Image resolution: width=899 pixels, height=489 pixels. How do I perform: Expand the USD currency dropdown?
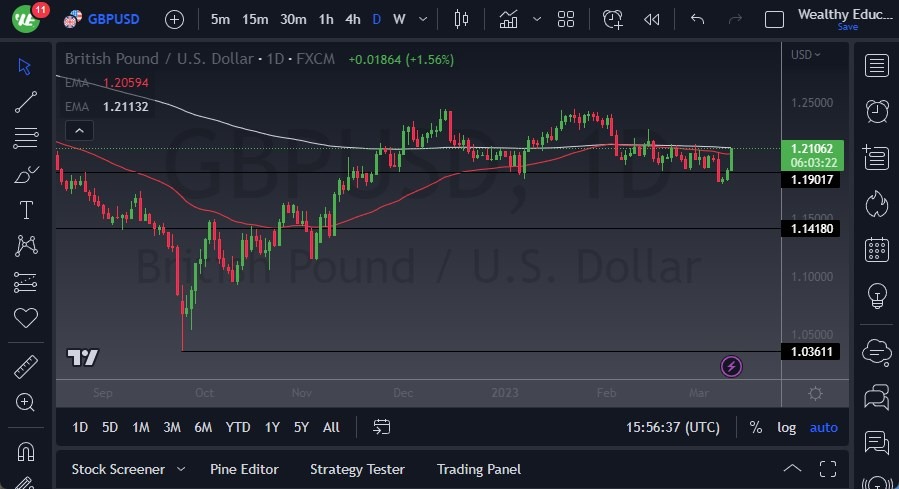point(806,55)
